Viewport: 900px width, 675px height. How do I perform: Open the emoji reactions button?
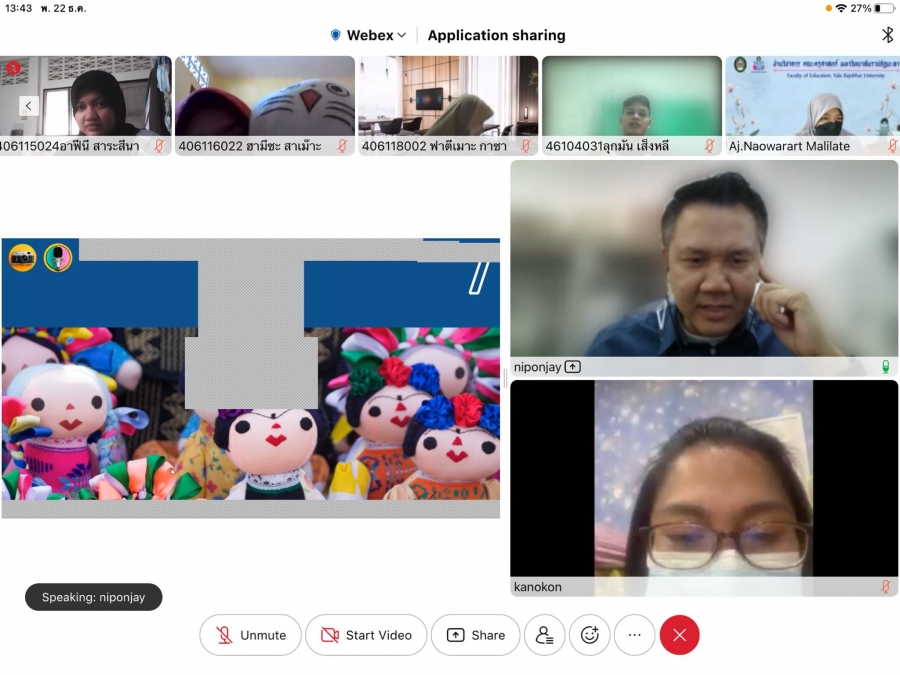point(590,635)
